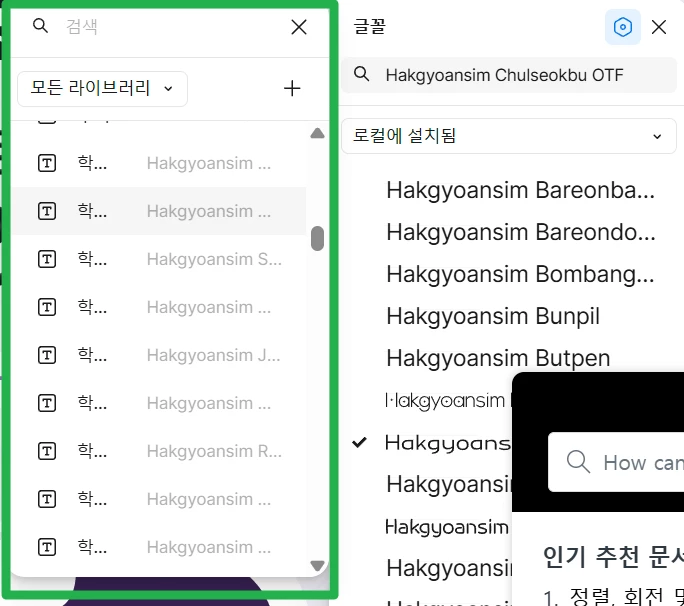The image size is (684, 606).
Task: Click the T icon beside Hakgyoansim R...
Action: (47, 451)
